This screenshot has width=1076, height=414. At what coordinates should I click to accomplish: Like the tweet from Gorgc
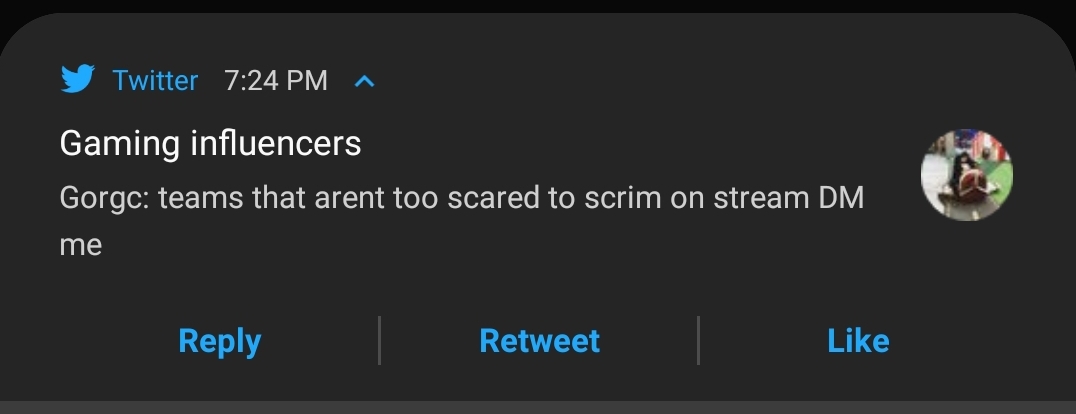(858, 341)
